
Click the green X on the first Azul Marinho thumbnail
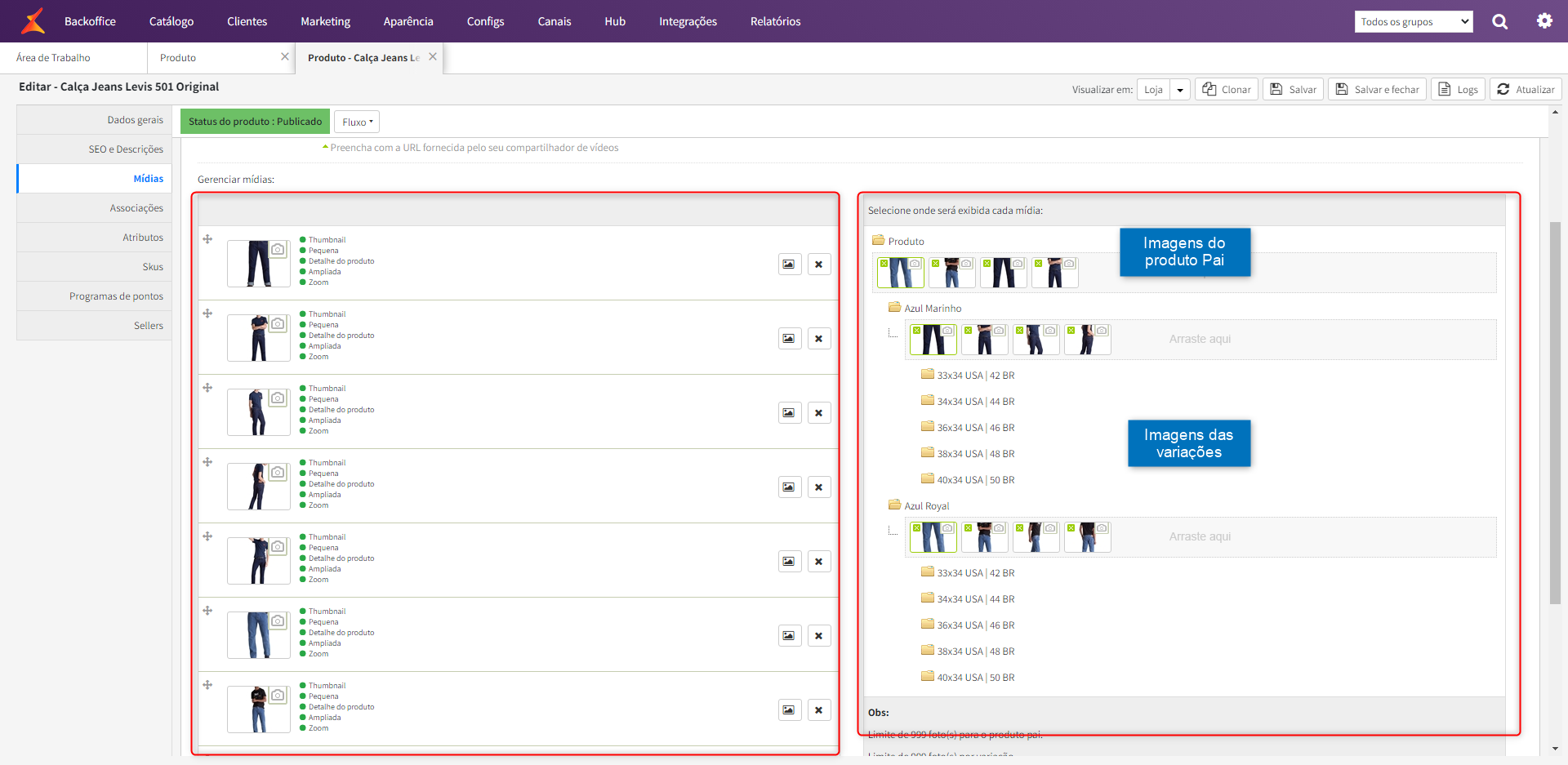point(917,331)
